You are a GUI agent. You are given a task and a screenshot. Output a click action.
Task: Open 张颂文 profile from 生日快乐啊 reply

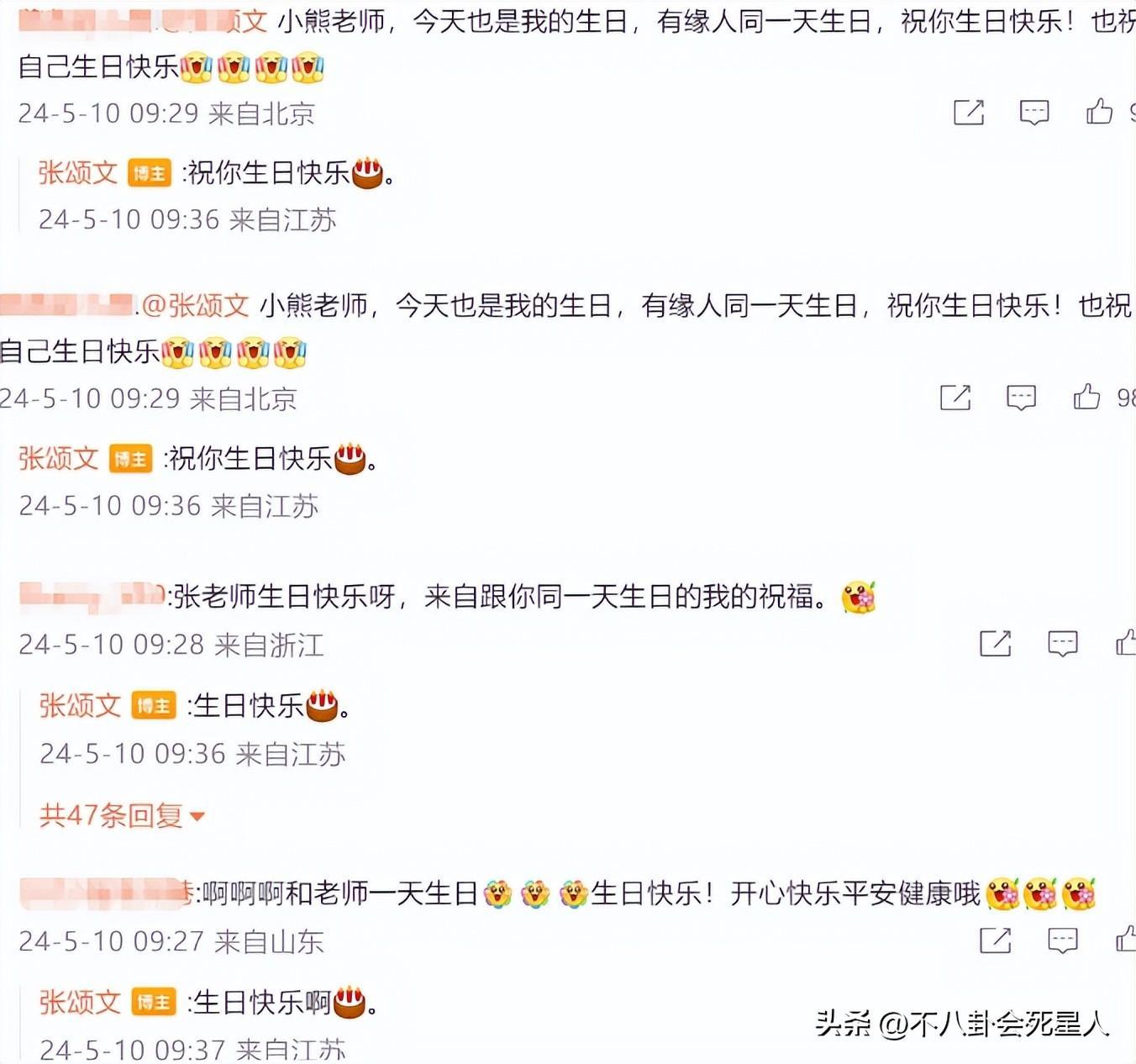tap(80, 1002)
